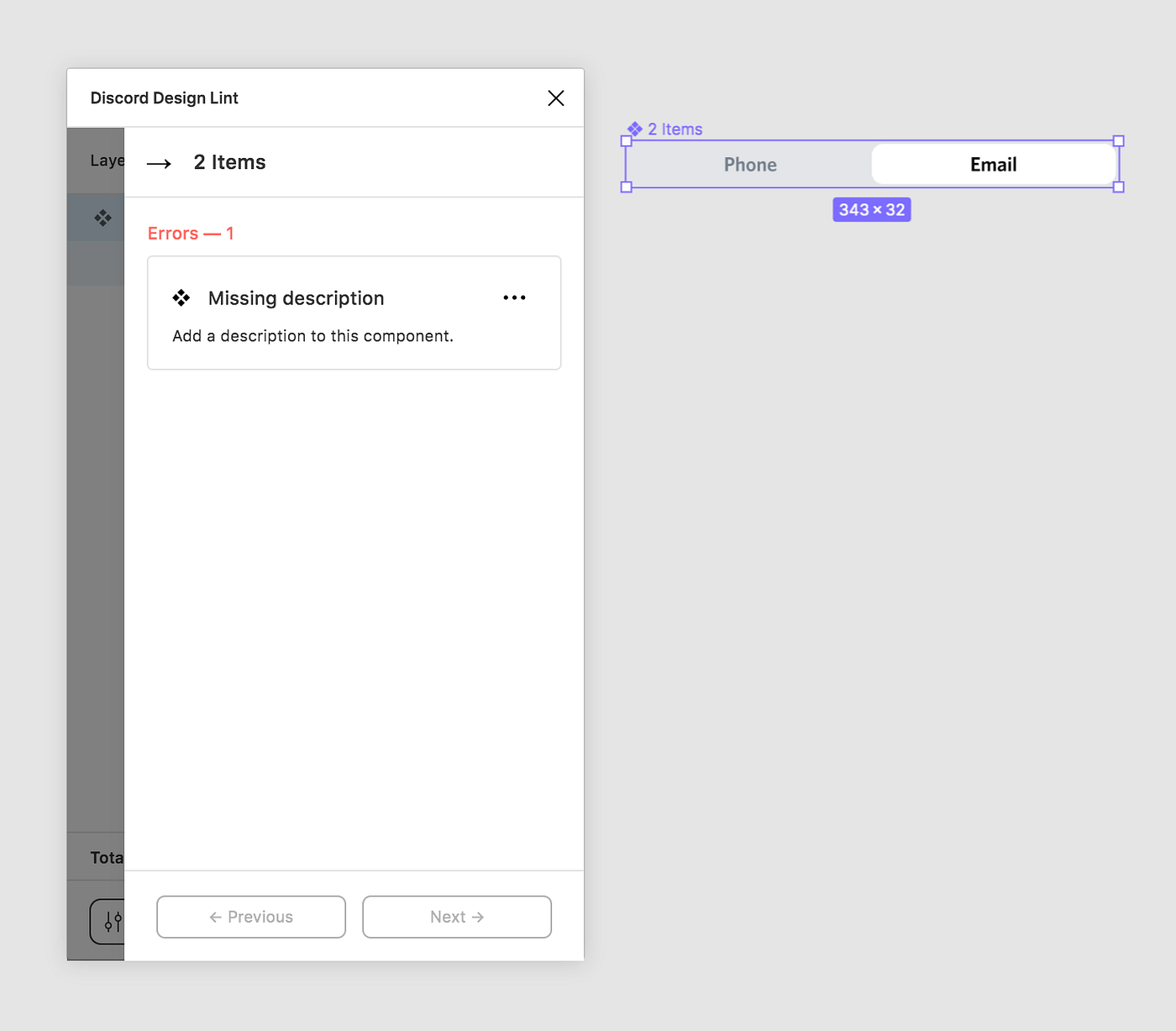Open the three-dot menu on Missing description
This screenshot has height=1031, width=1176.
tap(514, 297)
